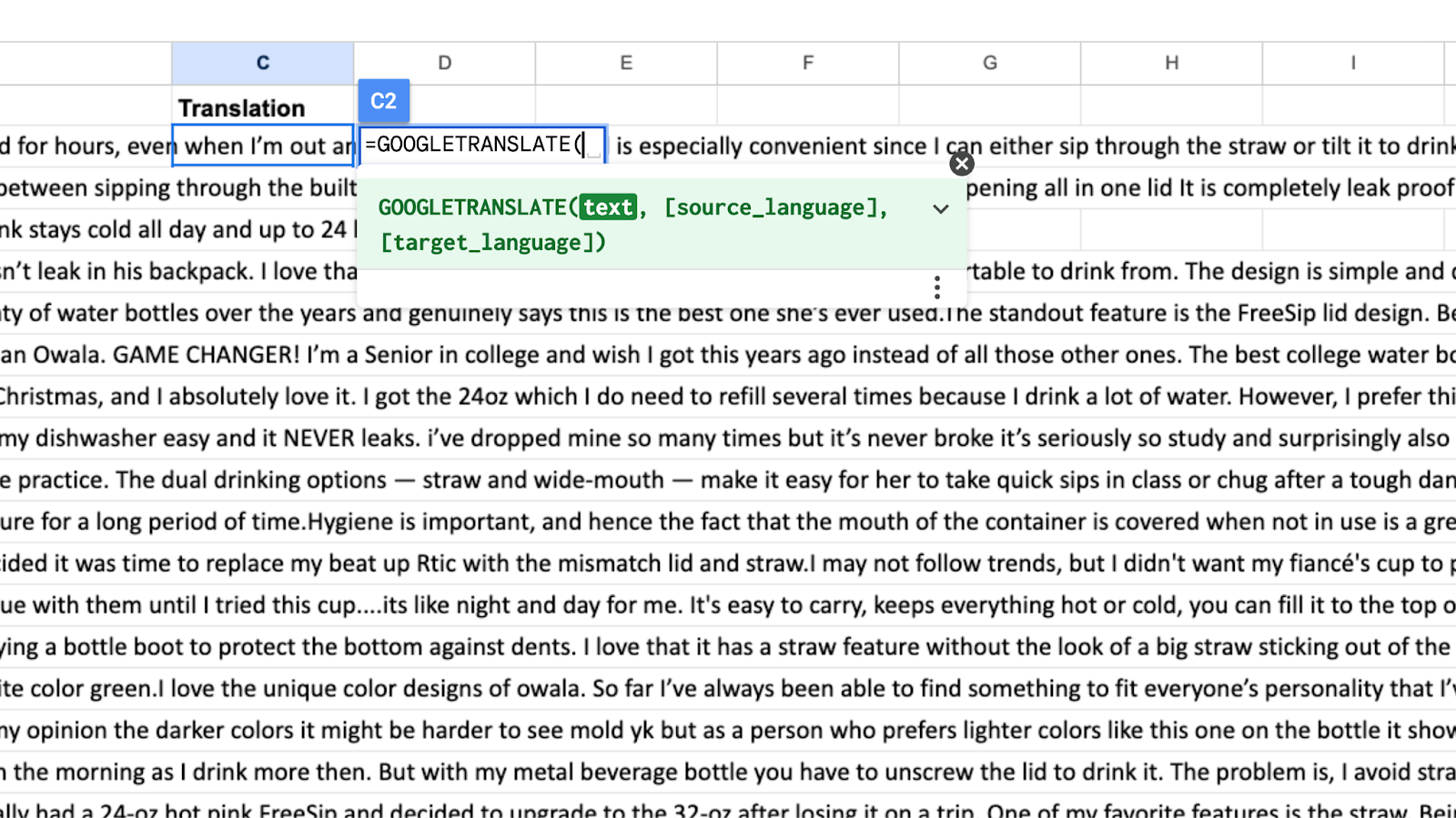This screenshot has height=818, width=1456.
Task: Select column F header
Action: 808,63
